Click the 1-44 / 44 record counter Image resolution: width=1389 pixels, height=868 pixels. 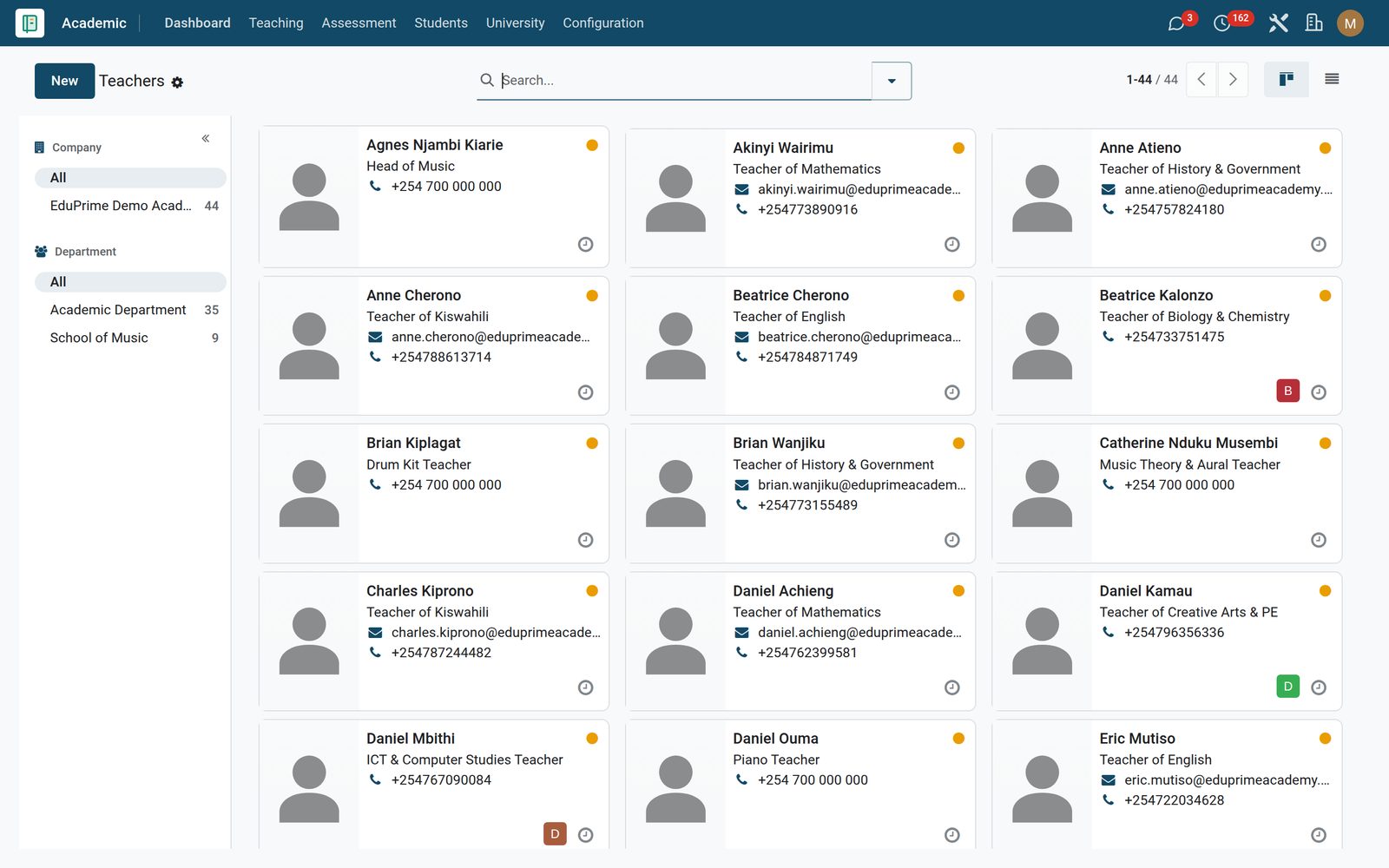1152,80
